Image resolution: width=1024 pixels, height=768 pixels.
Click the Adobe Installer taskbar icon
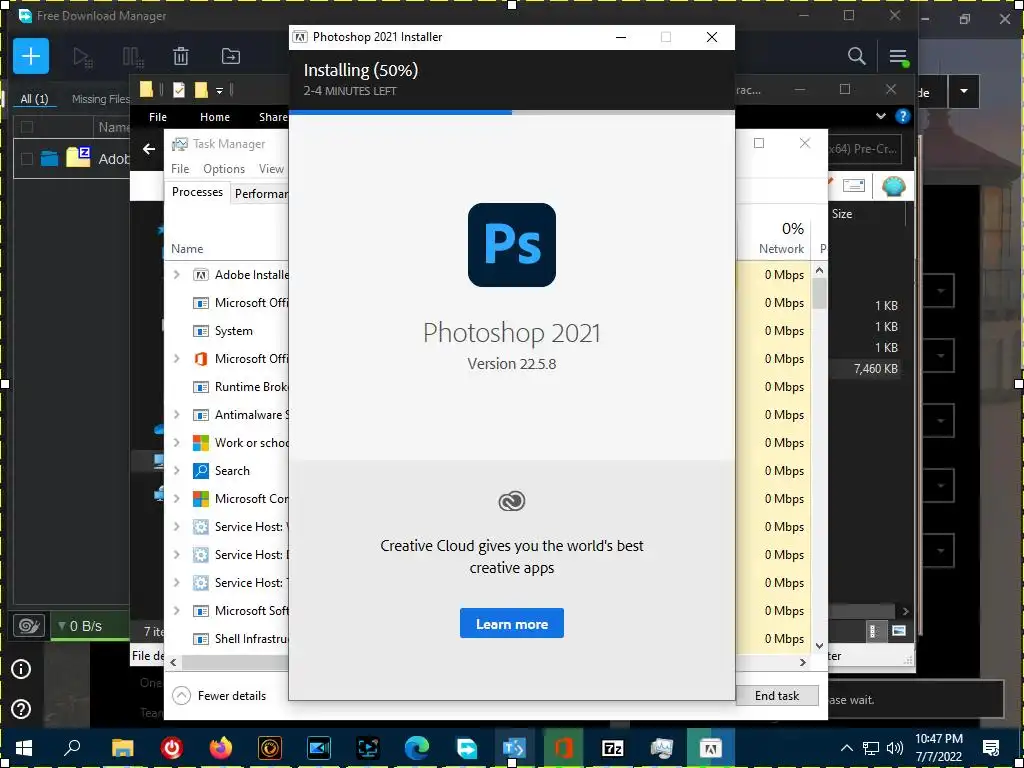pyautogui.click(x=711, y=748)
